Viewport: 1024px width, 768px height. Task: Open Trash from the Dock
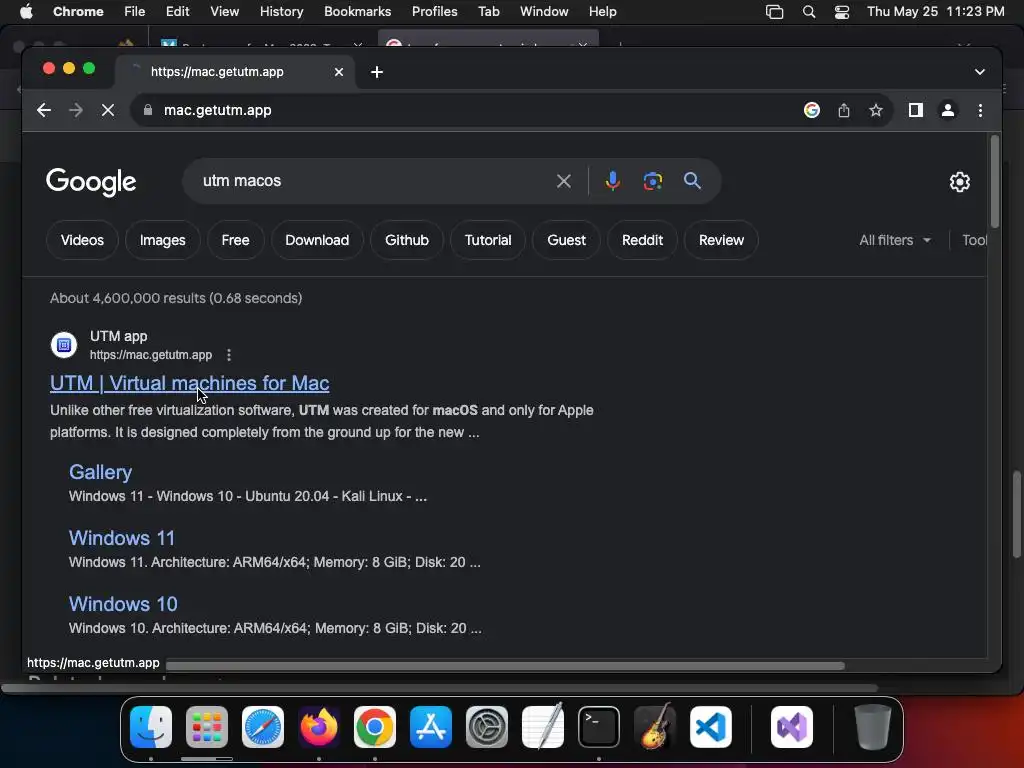coord(872,727)
